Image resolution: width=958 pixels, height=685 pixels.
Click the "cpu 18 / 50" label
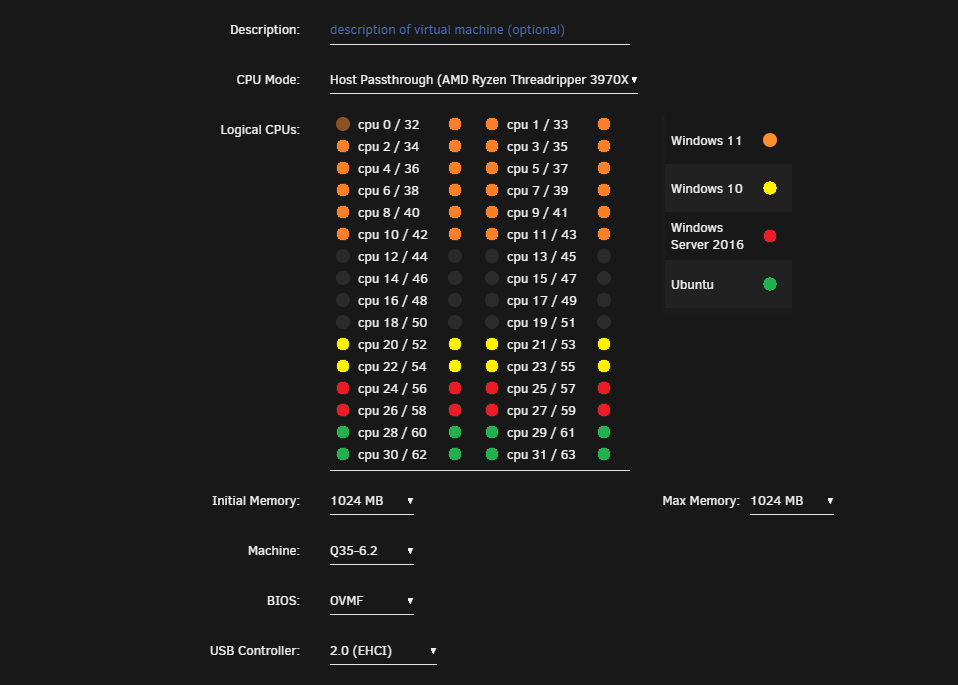tap(392, 323)
